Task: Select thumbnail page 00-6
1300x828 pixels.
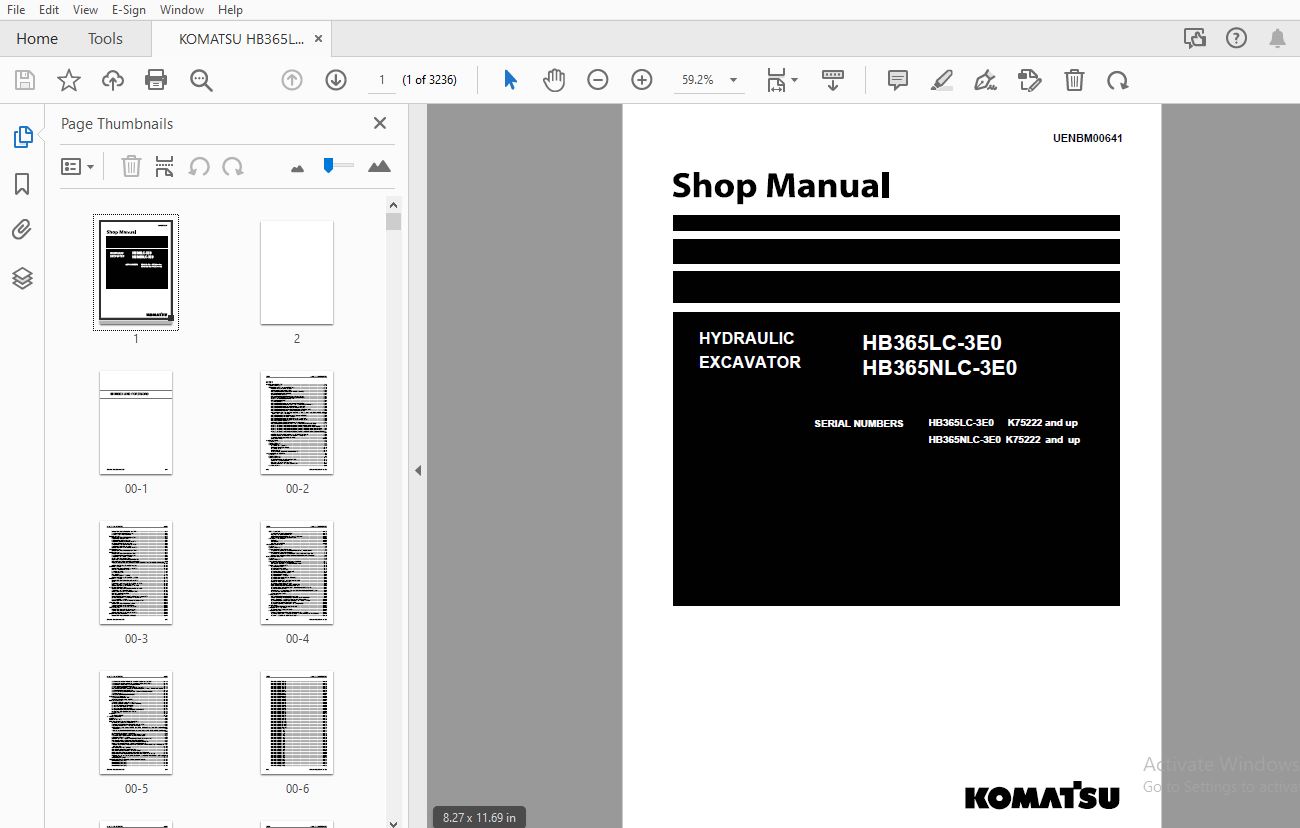Action: click(x=297, y=723)
